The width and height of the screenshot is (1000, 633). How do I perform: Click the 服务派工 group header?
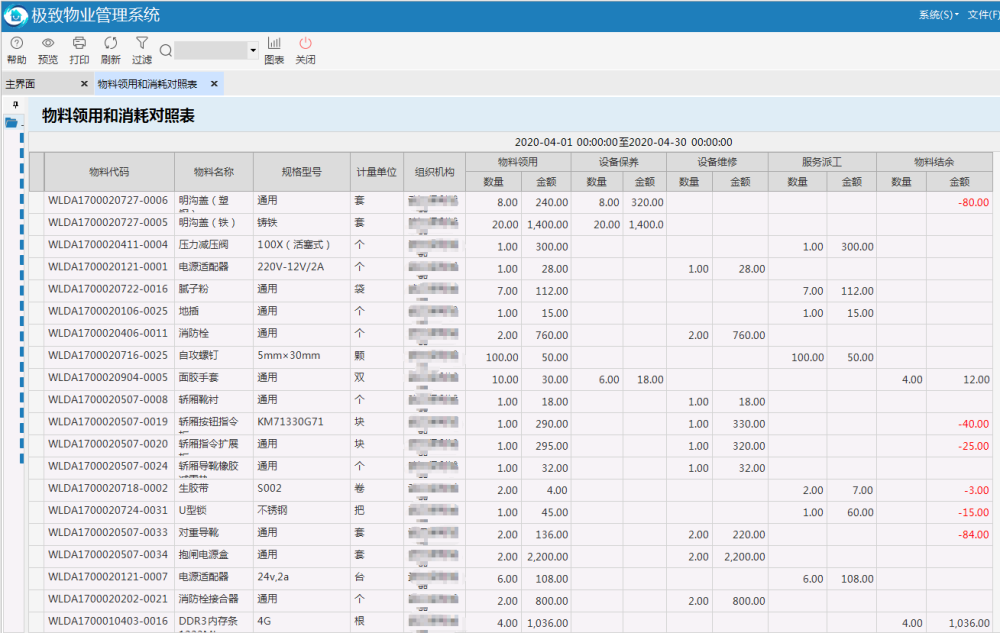822,162
